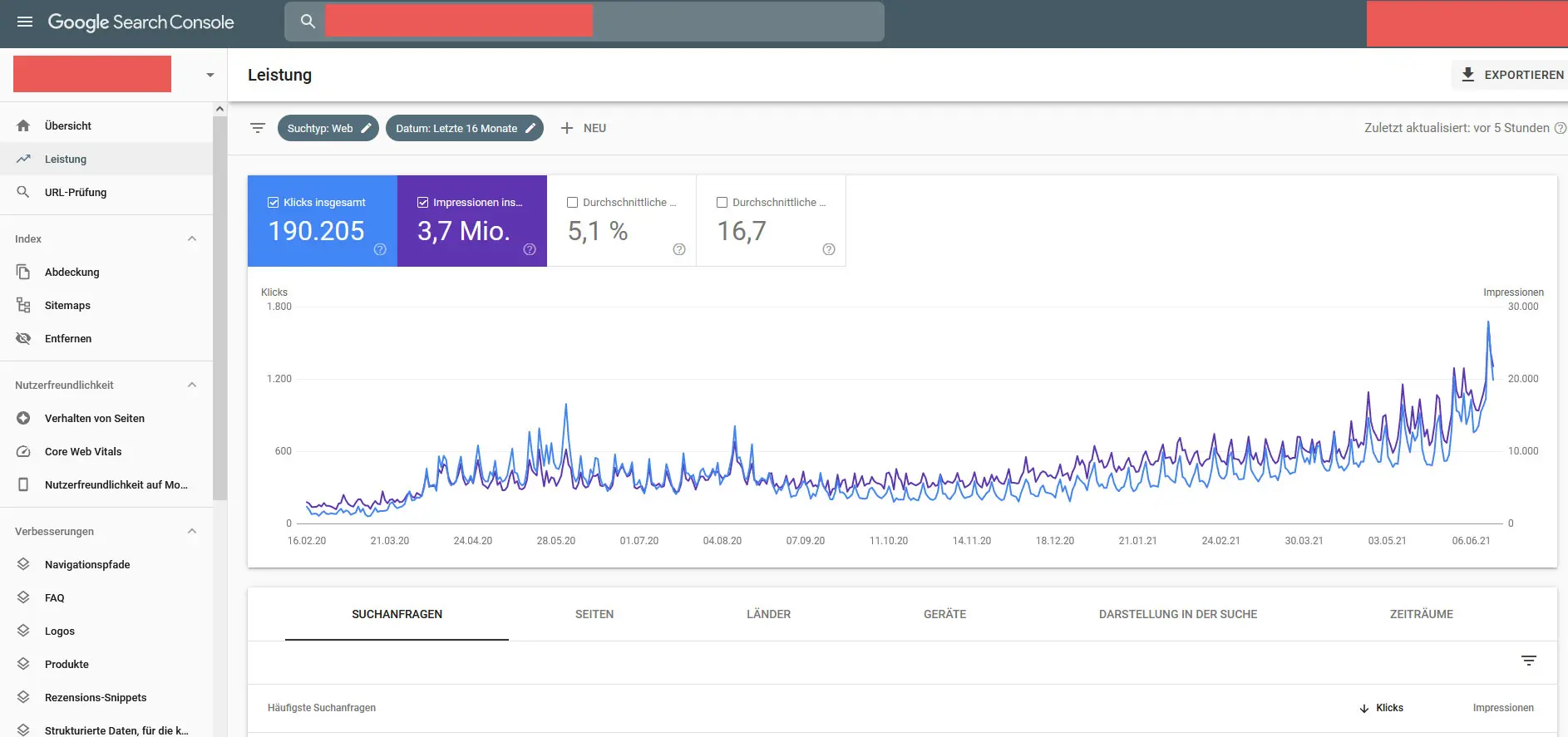Screen dimensions: 1568x737
Task: Open the hamburger navigation menu
Action: (x=25, y=22)
